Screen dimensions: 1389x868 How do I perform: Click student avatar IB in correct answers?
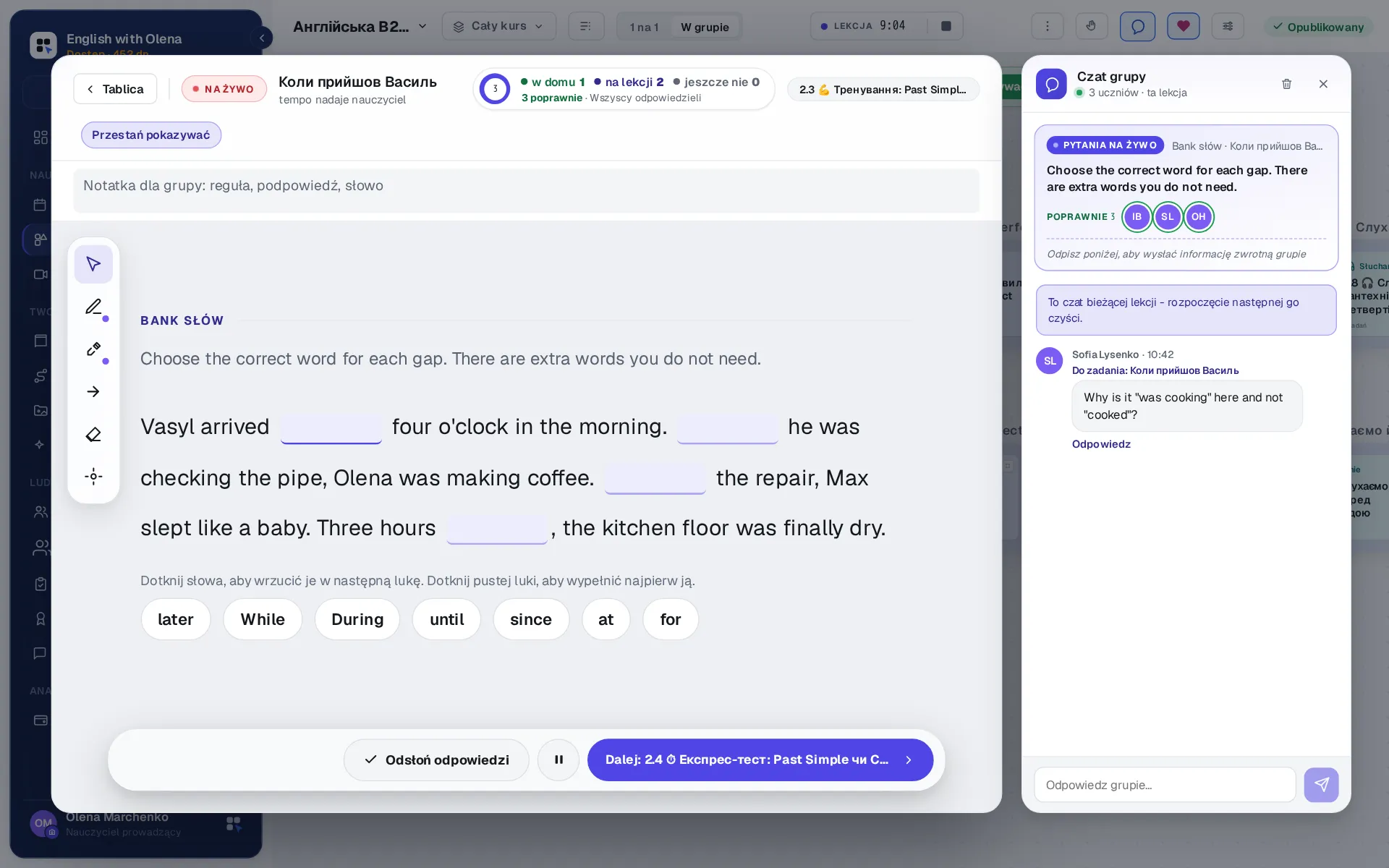click(1137, 217)
